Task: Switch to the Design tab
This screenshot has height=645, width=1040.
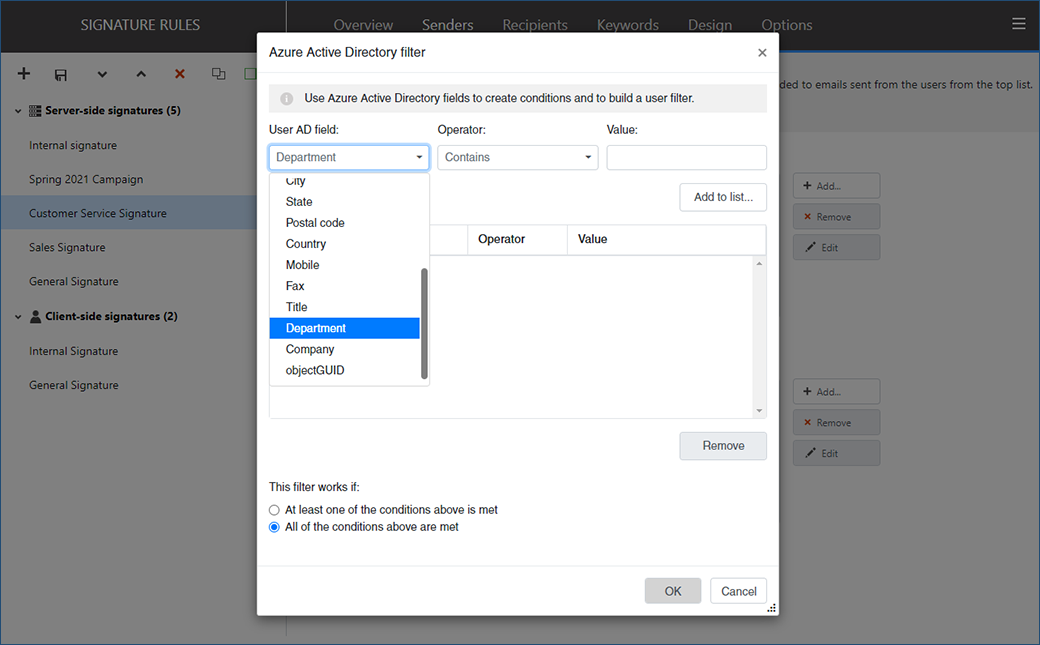Action: tap(710, 25)
